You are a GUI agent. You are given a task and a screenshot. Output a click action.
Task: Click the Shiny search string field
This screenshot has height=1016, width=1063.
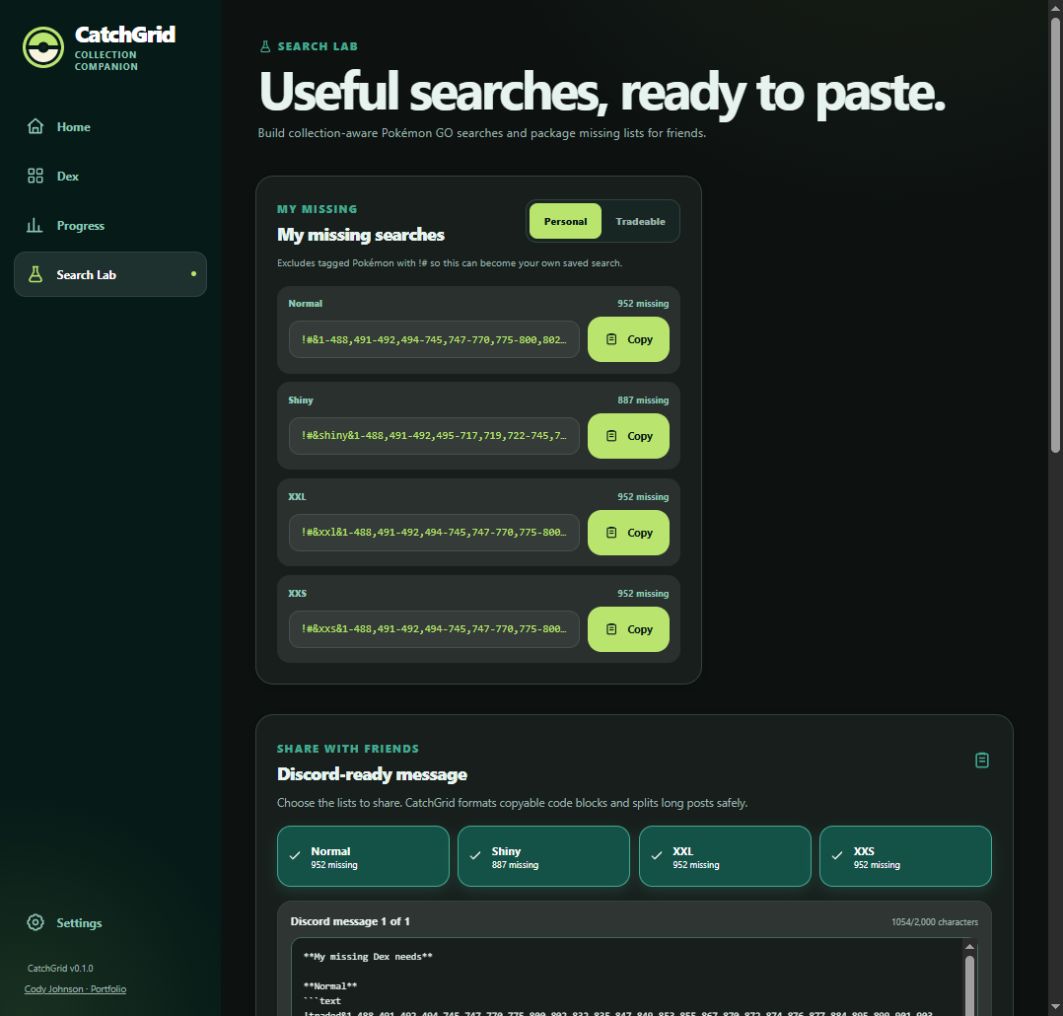(434, 436)
